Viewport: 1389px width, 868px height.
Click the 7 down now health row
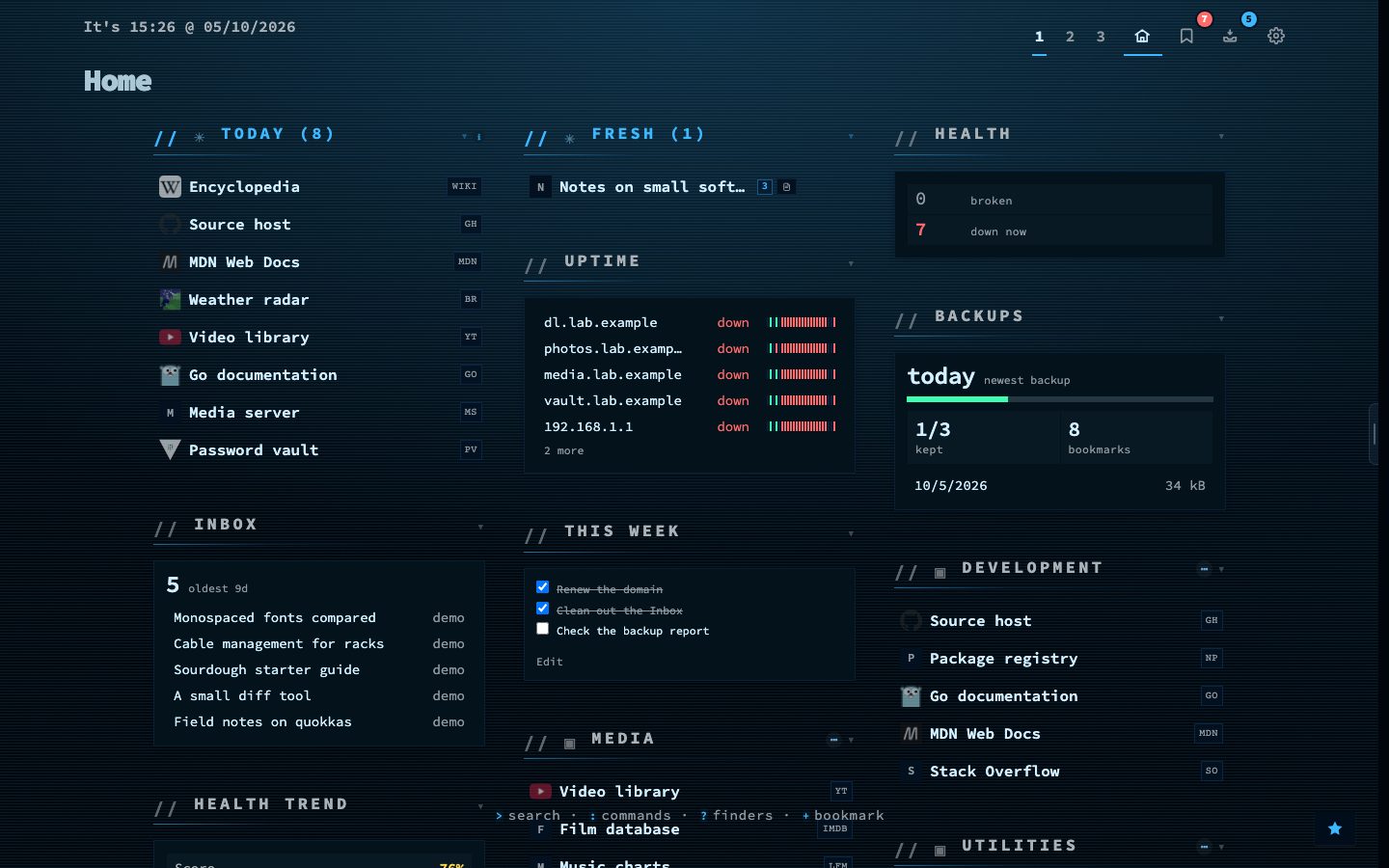1060,231
